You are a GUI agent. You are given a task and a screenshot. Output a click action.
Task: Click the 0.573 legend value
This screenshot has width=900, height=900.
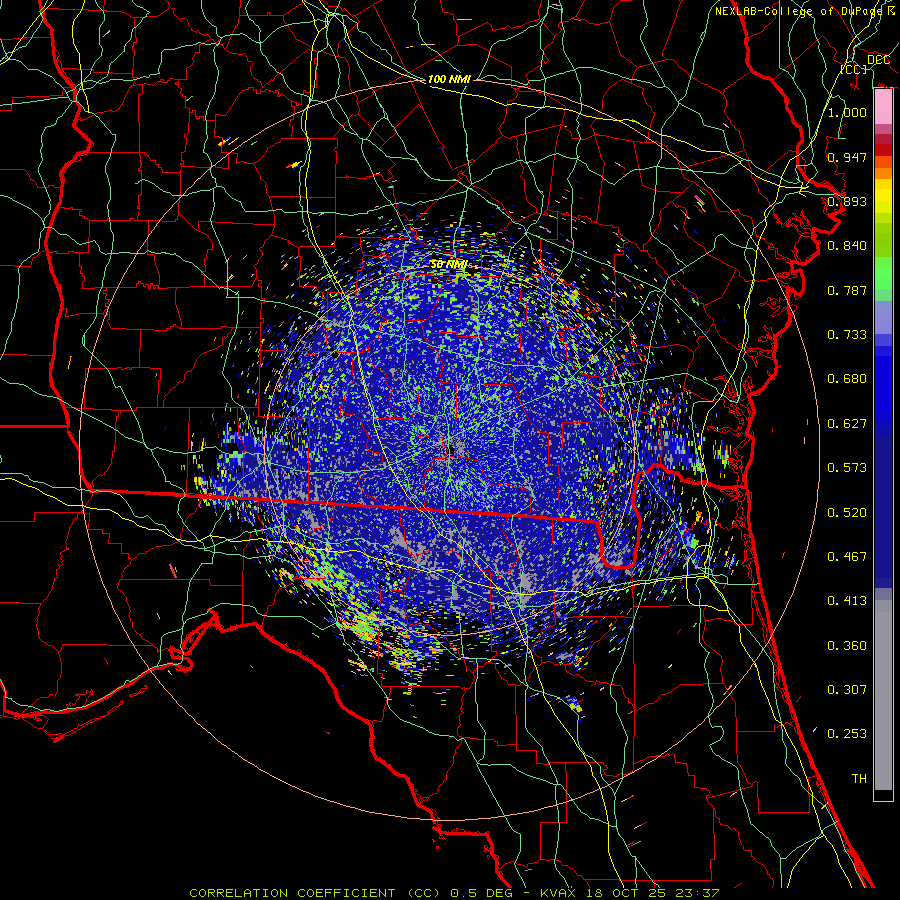pos(847,468)
